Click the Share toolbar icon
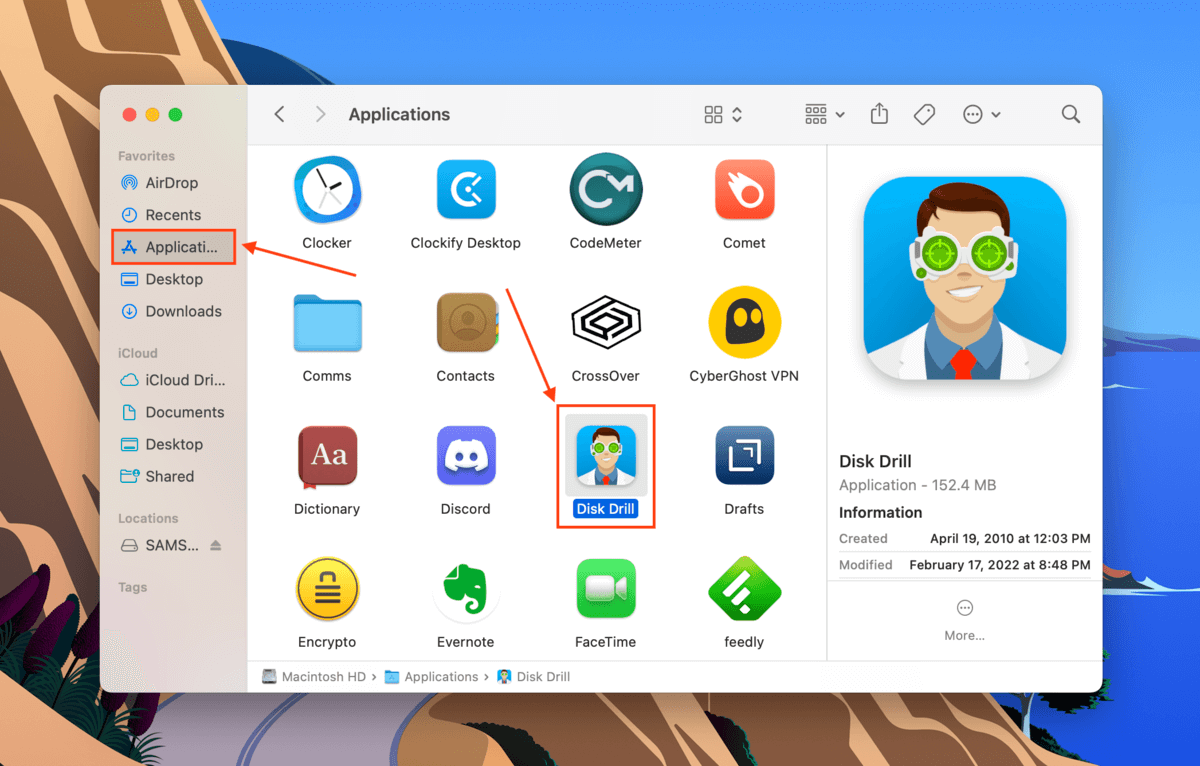Screen dimensions: 1200x766 pos(879,114)
